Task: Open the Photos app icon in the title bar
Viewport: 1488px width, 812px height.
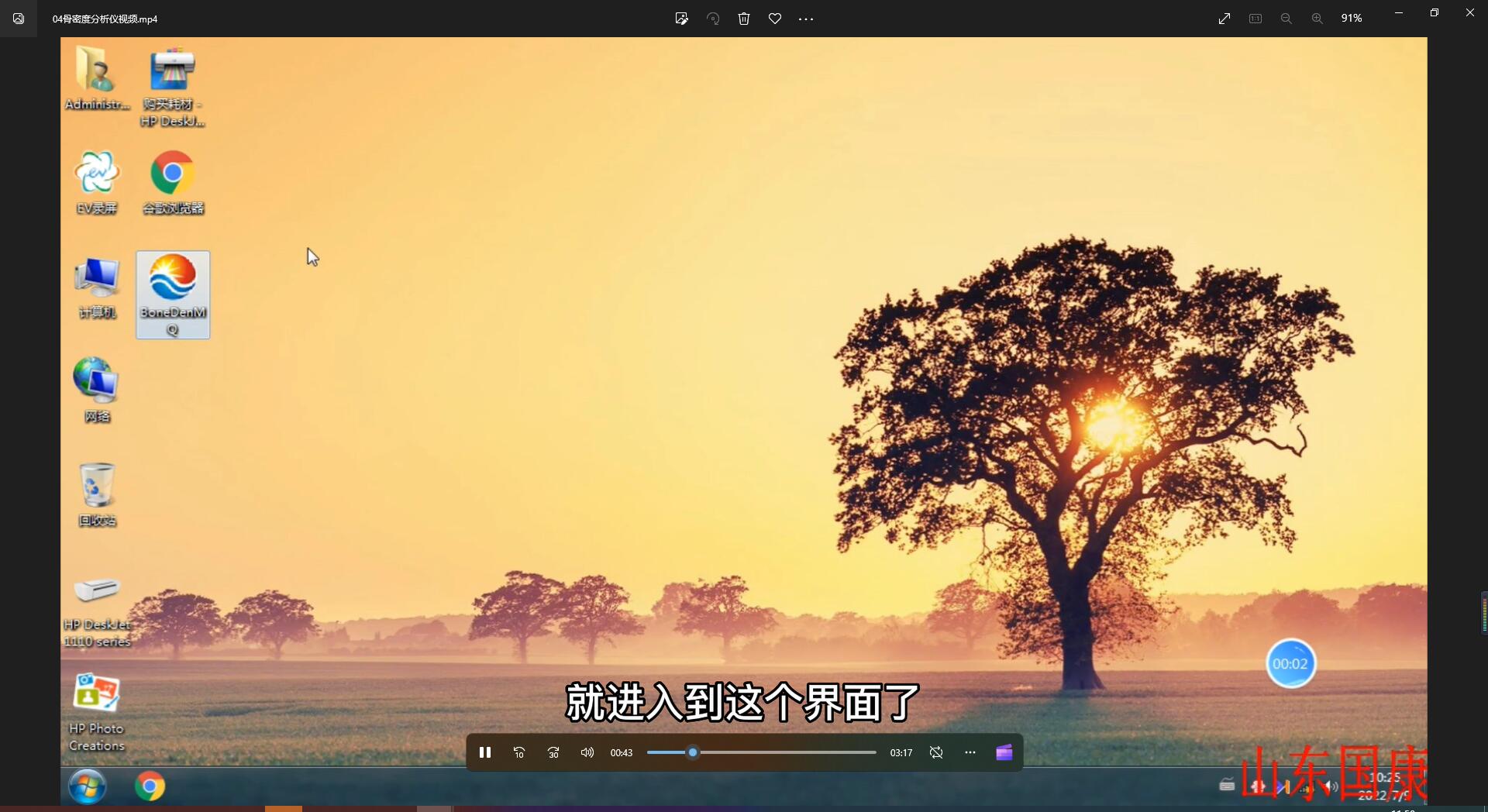Action: [x=19, y=19]
